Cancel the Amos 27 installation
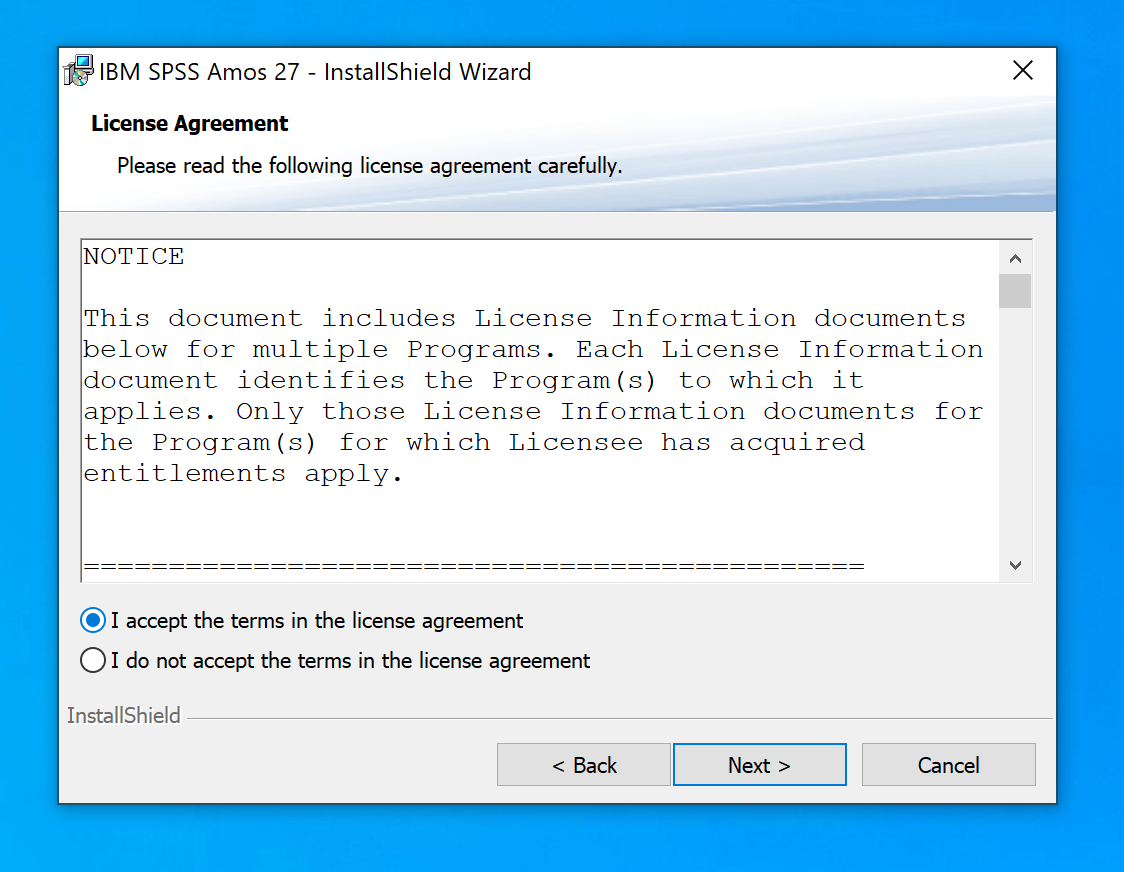 [x=948, y=765]
